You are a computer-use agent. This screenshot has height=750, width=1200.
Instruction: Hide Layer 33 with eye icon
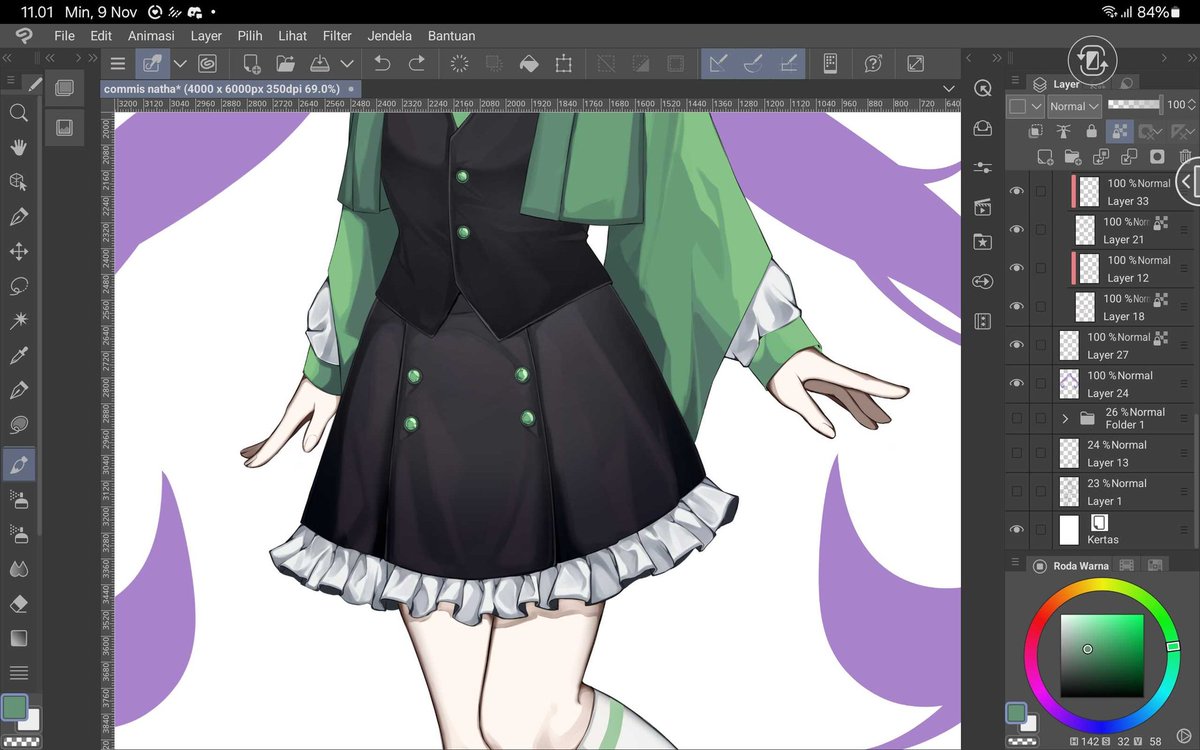point(1017,191)
